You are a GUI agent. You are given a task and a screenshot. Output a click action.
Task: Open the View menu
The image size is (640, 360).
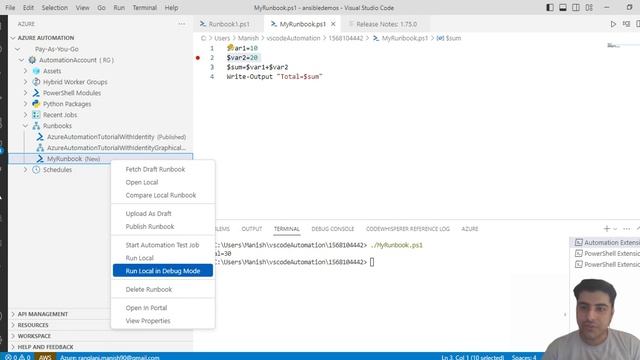[x=82, y=8]
